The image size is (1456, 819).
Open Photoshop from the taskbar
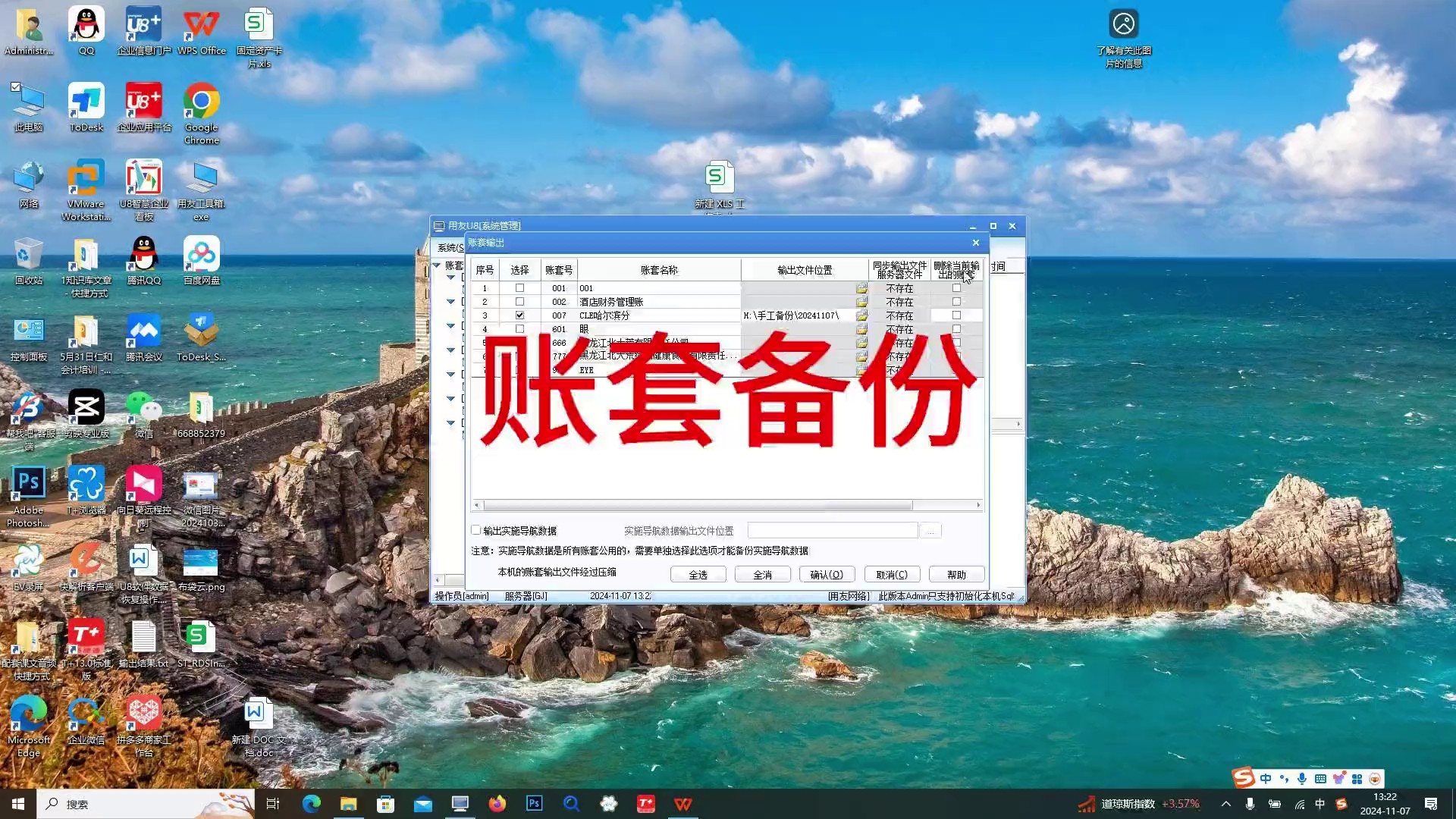pos(535,804)
